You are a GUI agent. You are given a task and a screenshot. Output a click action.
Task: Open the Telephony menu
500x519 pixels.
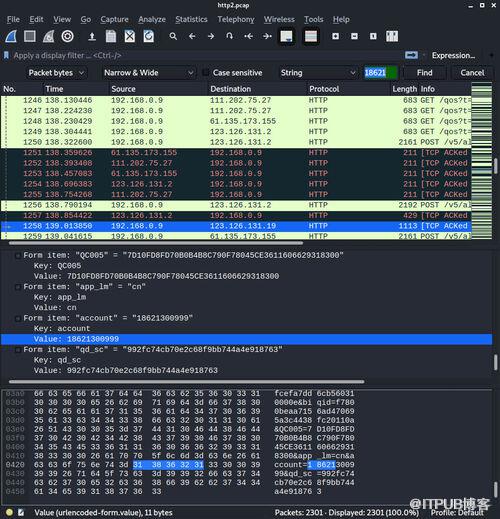pyautogui.click(x=236, y=19)
